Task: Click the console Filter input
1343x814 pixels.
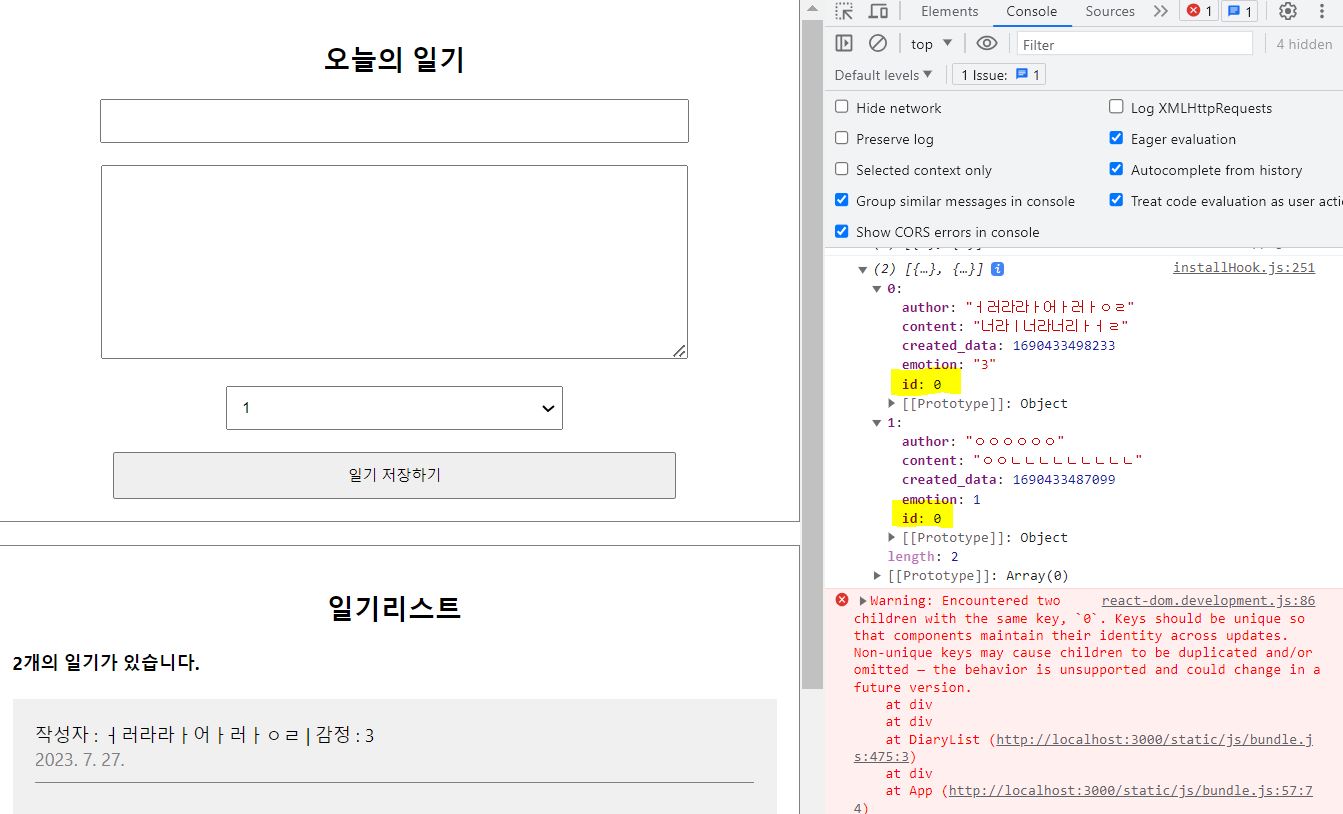Action: [1135, 44]
